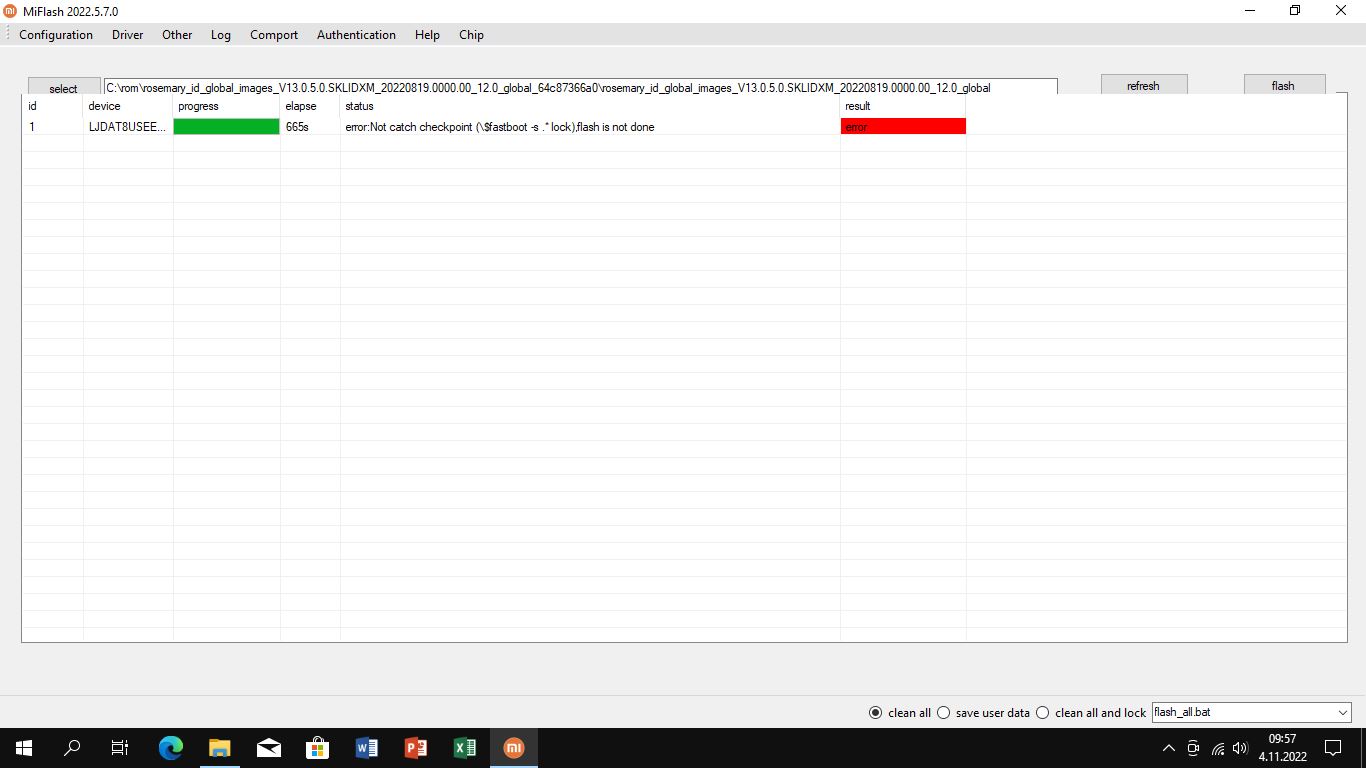
Task: Open Task View from the taskbar
Action: tap(120, 748)
